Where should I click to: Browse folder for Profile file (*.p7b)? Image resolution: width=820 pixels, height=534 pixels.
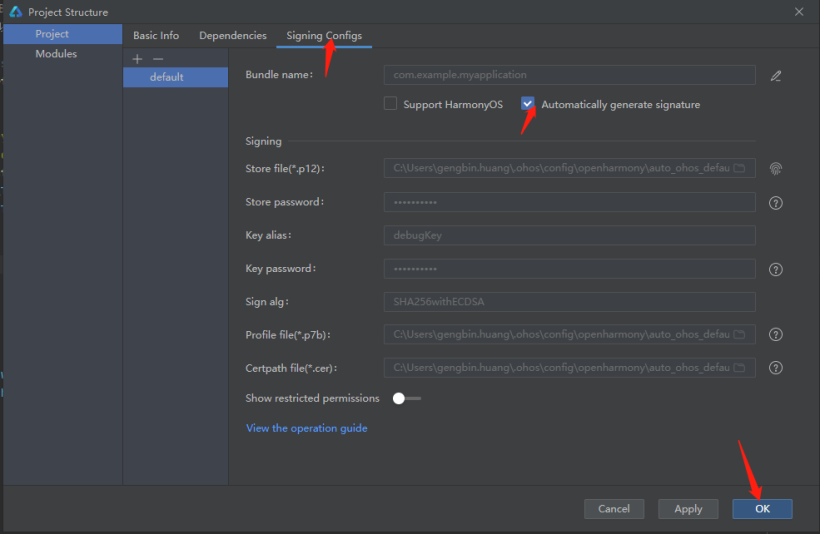coord(740,335)
